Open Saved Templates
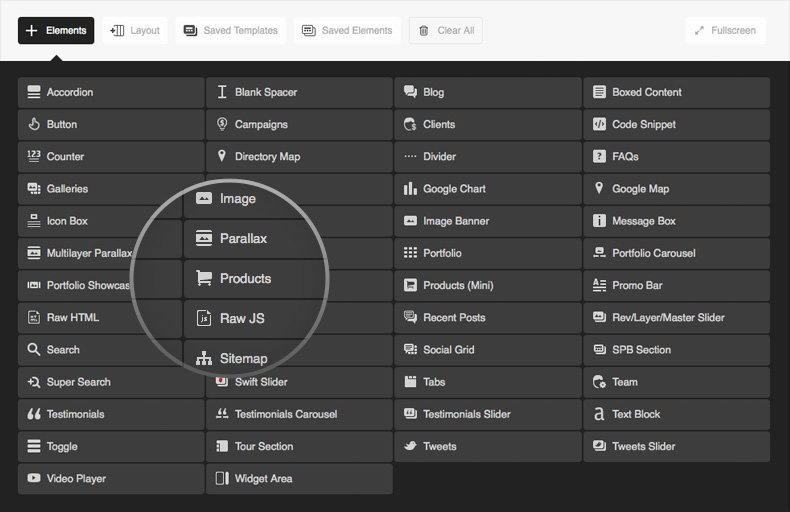790x512 pixels. click(231, 30)
